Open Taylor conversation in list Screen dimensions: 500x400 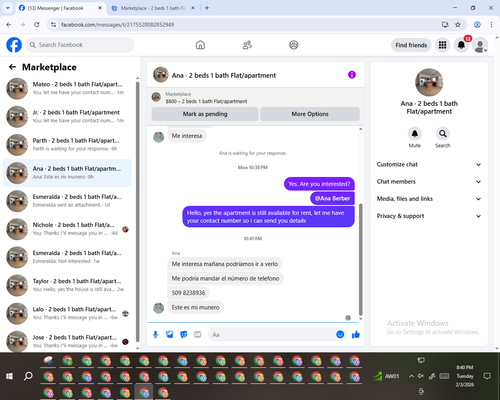coord(67,285)
